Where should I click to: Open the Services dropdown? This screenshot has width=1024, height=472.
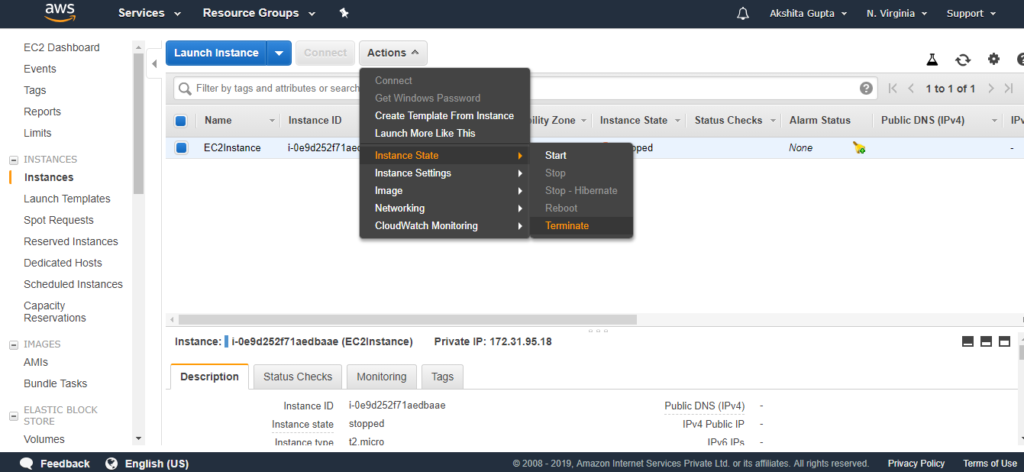[x=149, y=13]
